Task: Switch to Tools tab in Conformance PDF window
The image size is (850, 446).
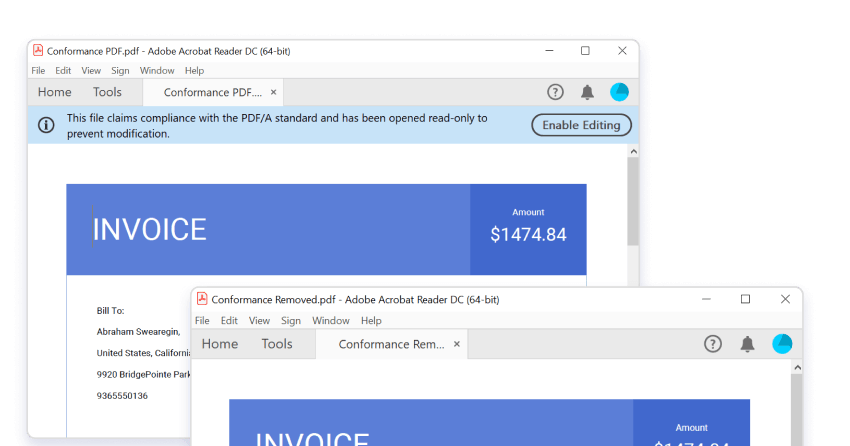Action: click(x=107, y=92)
